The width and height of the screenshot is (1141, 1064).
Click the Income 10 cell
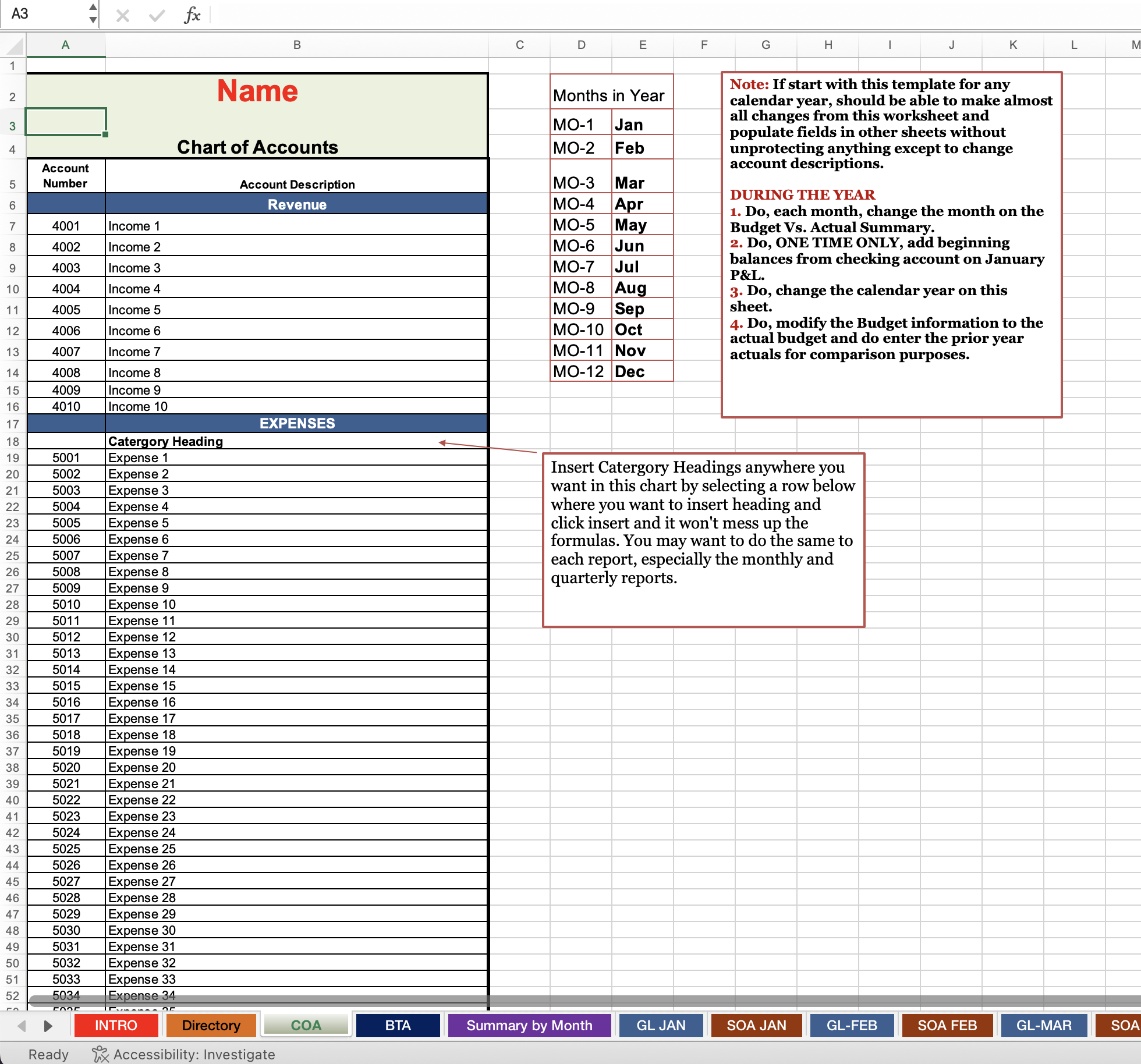[297, 406]
